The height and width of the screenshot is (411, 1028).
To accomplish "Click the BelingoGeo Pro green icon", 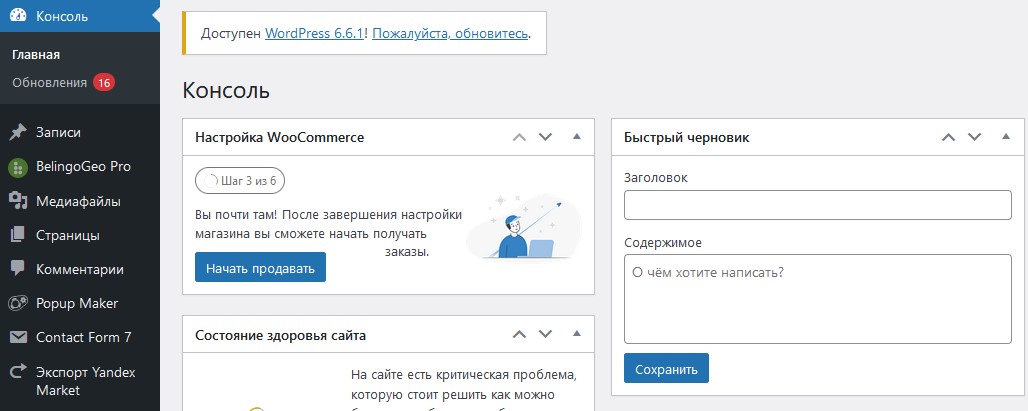I will 18,167.
